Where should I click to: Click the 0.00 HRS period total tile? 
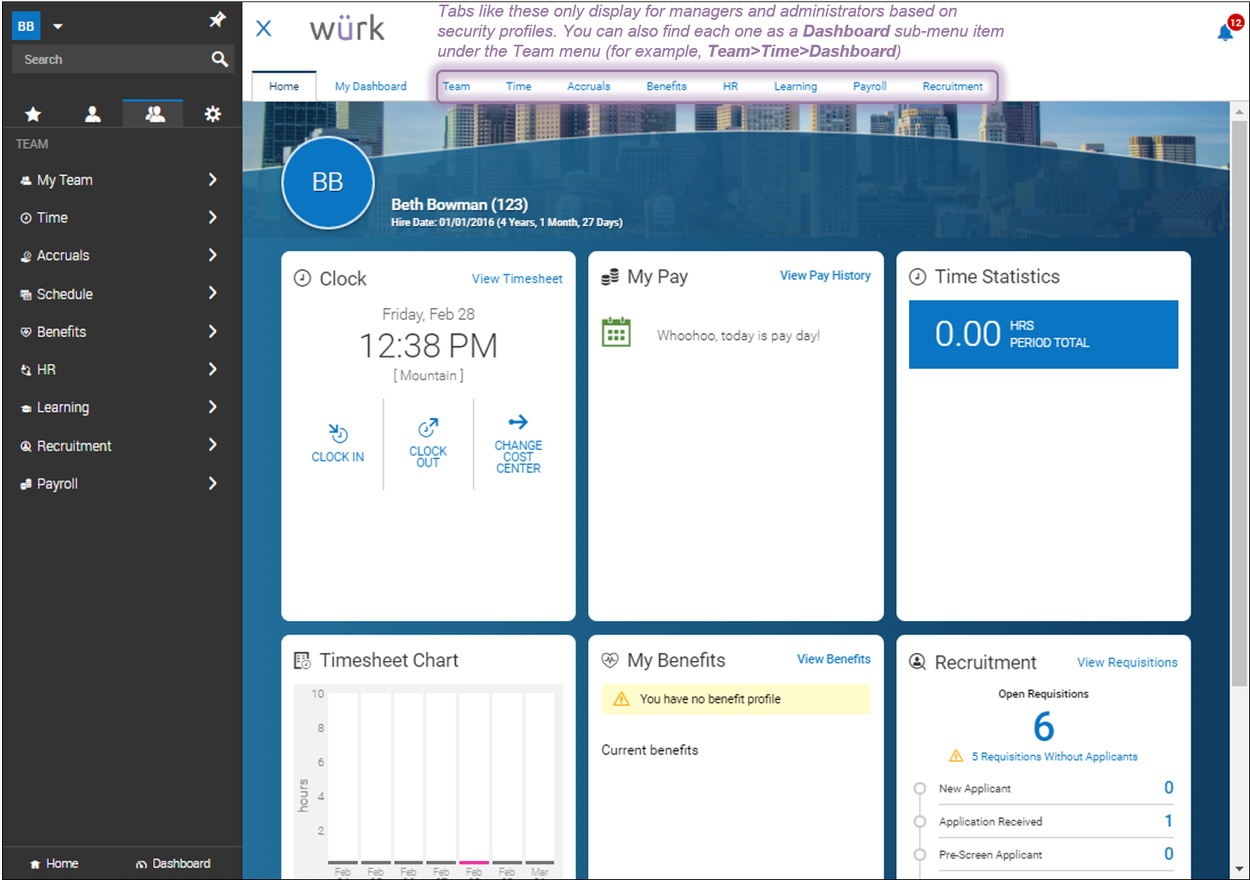(1043, 334)
